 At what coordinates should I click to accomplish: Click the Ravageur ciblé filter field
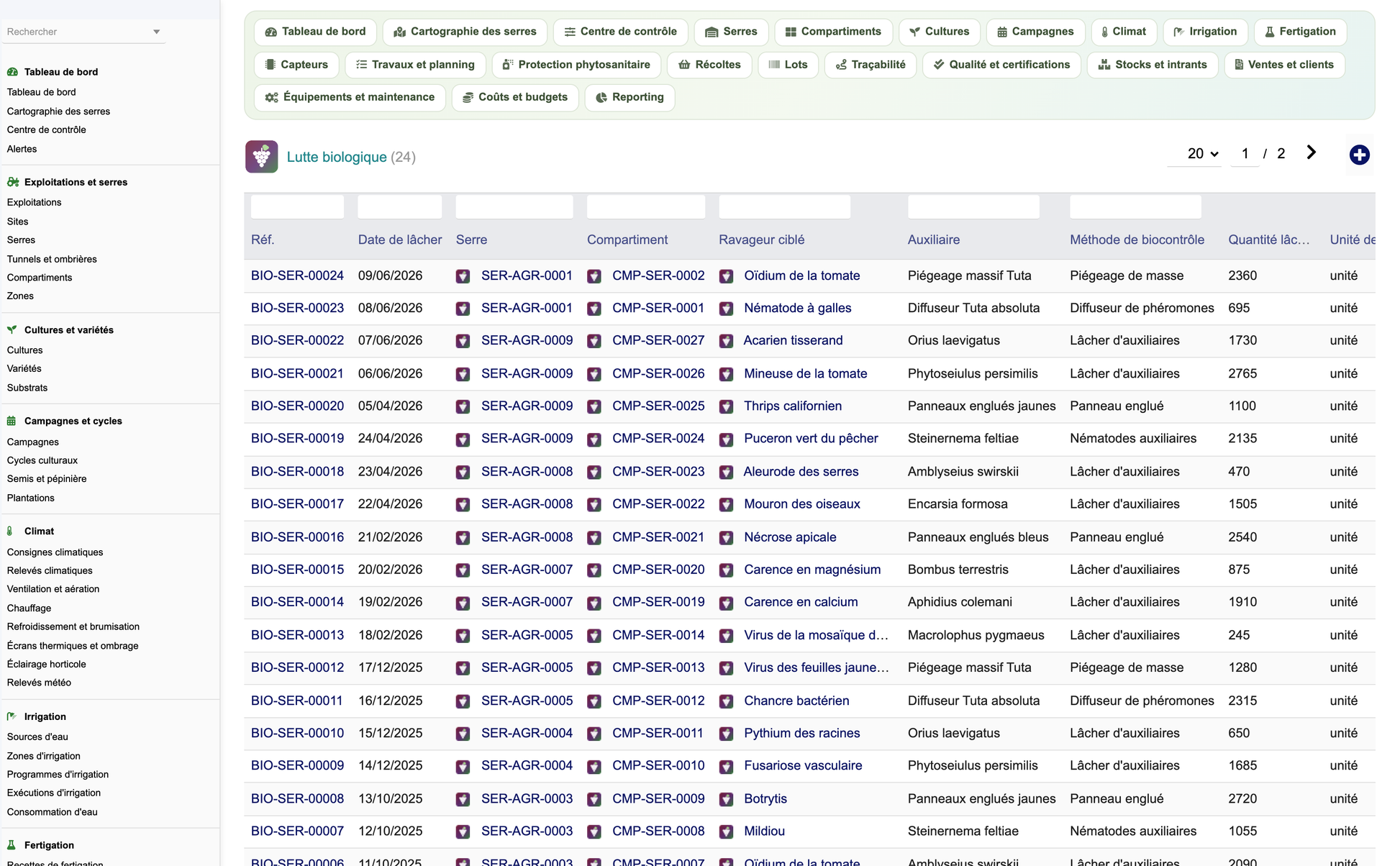click(x=784, y=207)
